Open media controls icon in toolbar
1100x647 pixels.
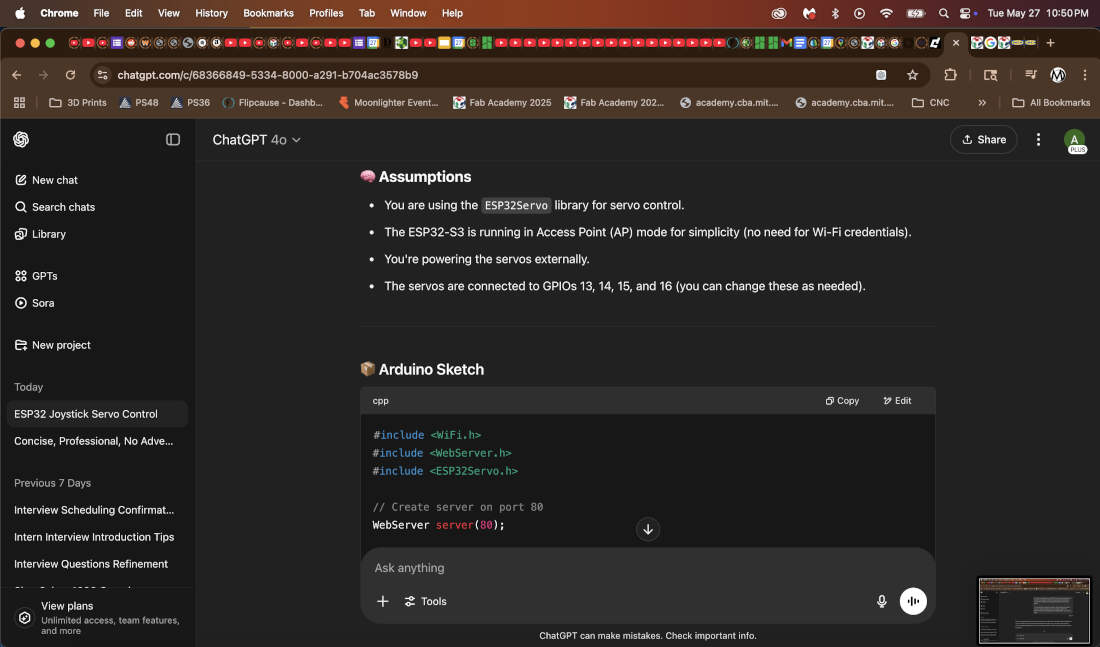(x=1031, y=75)
